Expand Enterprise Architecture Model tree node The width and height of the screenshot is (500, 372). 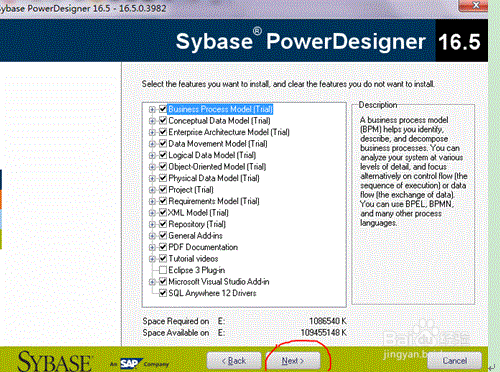152,132
